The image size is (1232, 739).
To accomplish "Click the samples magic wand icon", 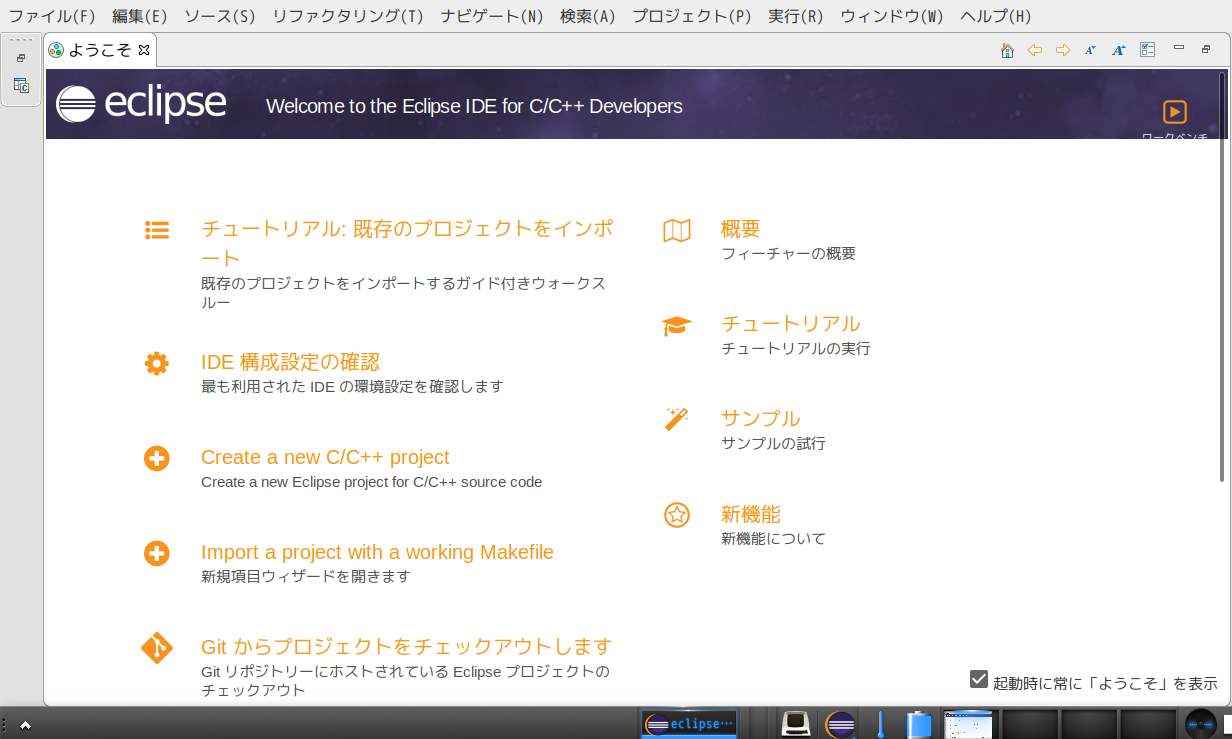I will point(677,419).
